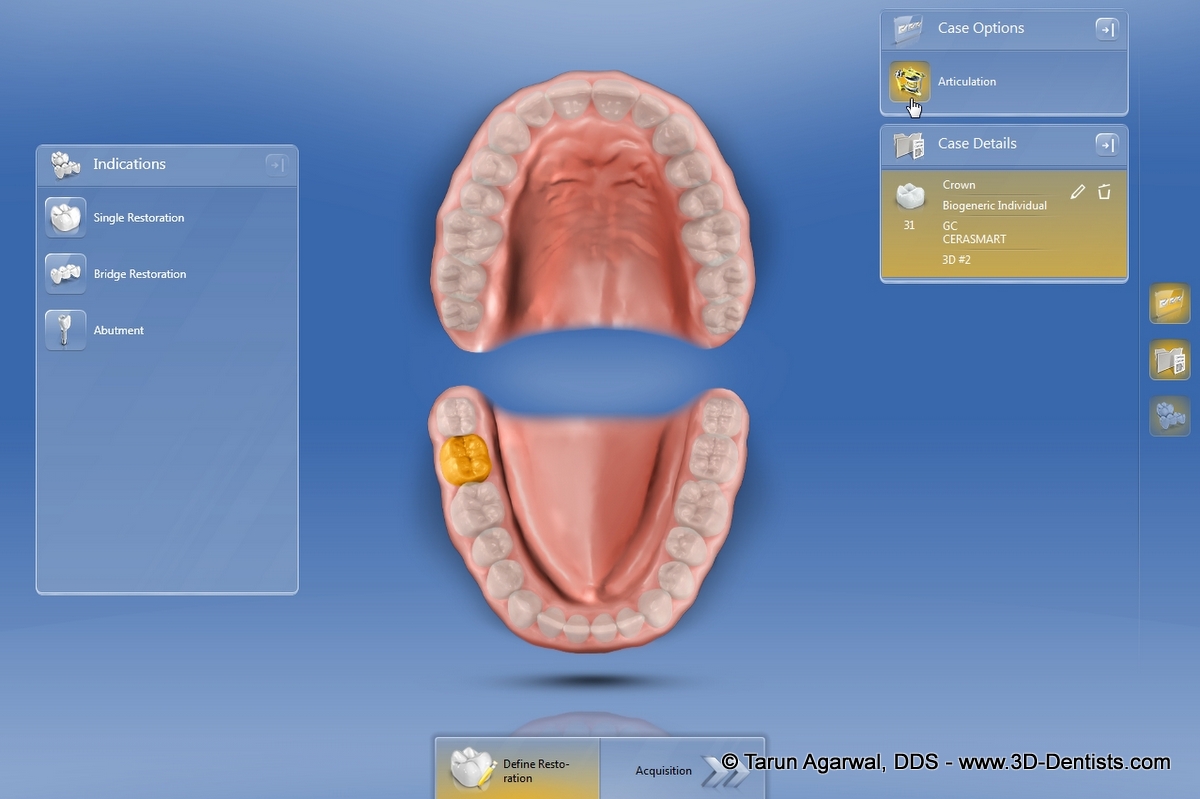Click the Case Options sidebar icon

pyautogui.click(x=1169, y=304)
